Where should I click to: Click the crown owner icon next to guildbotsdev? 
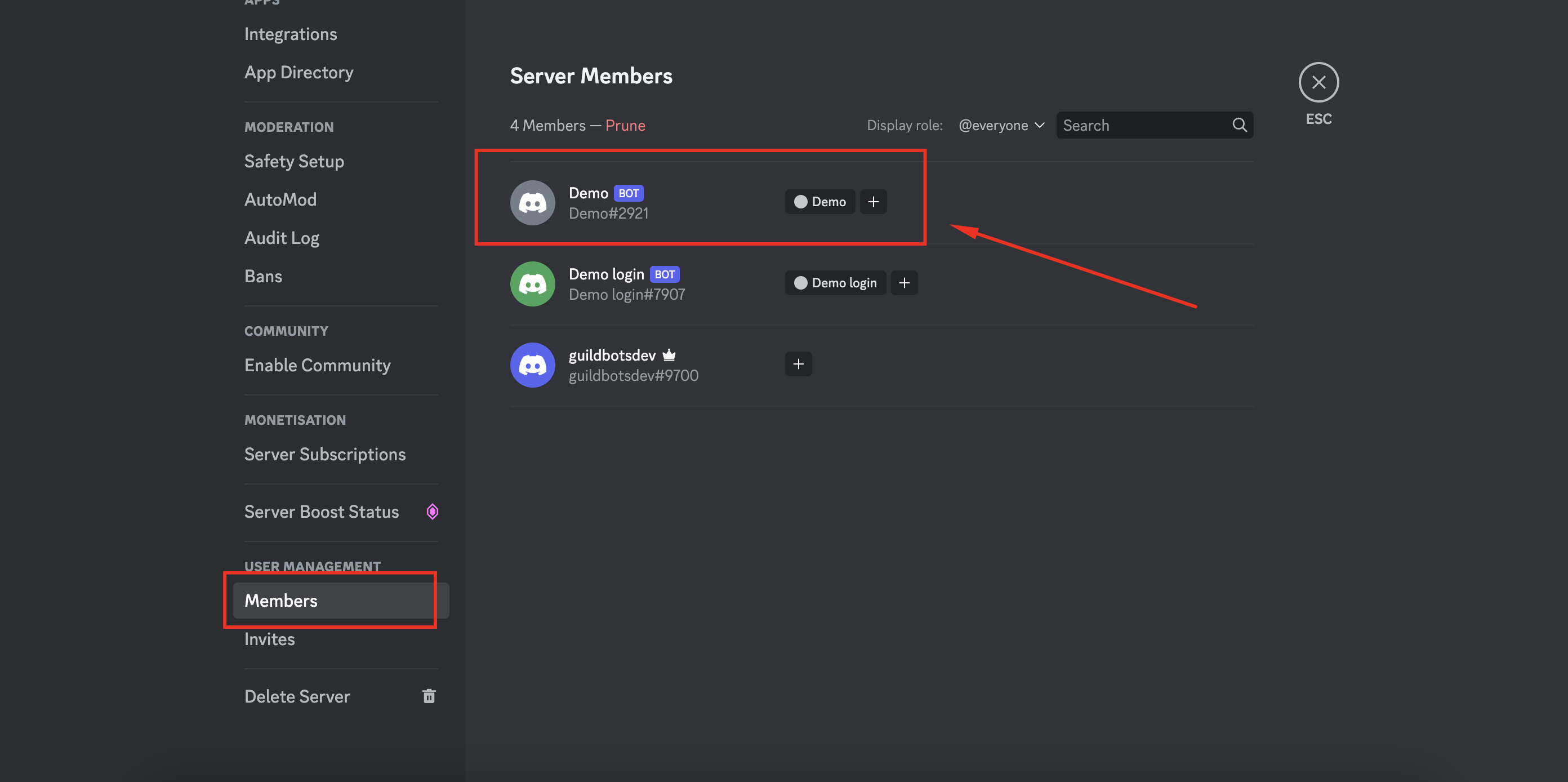click(x=669, y=354)
